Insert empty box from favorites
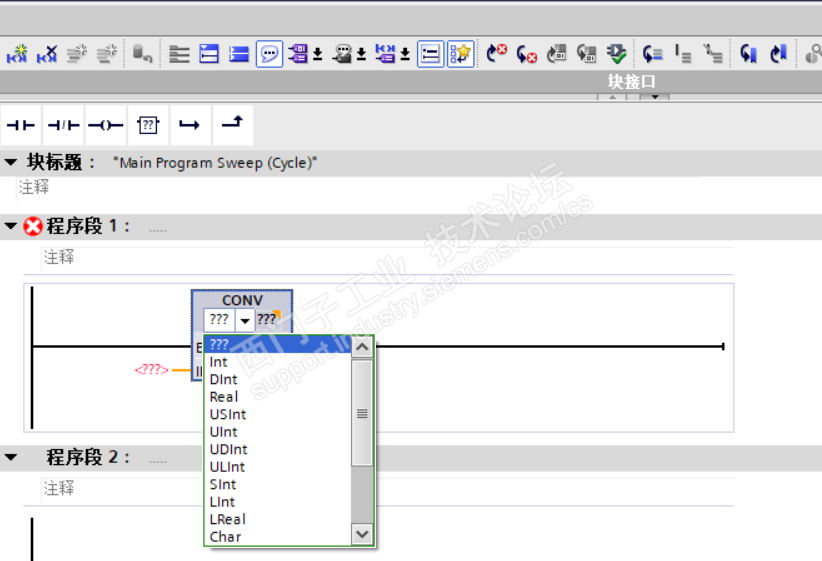 148,125
